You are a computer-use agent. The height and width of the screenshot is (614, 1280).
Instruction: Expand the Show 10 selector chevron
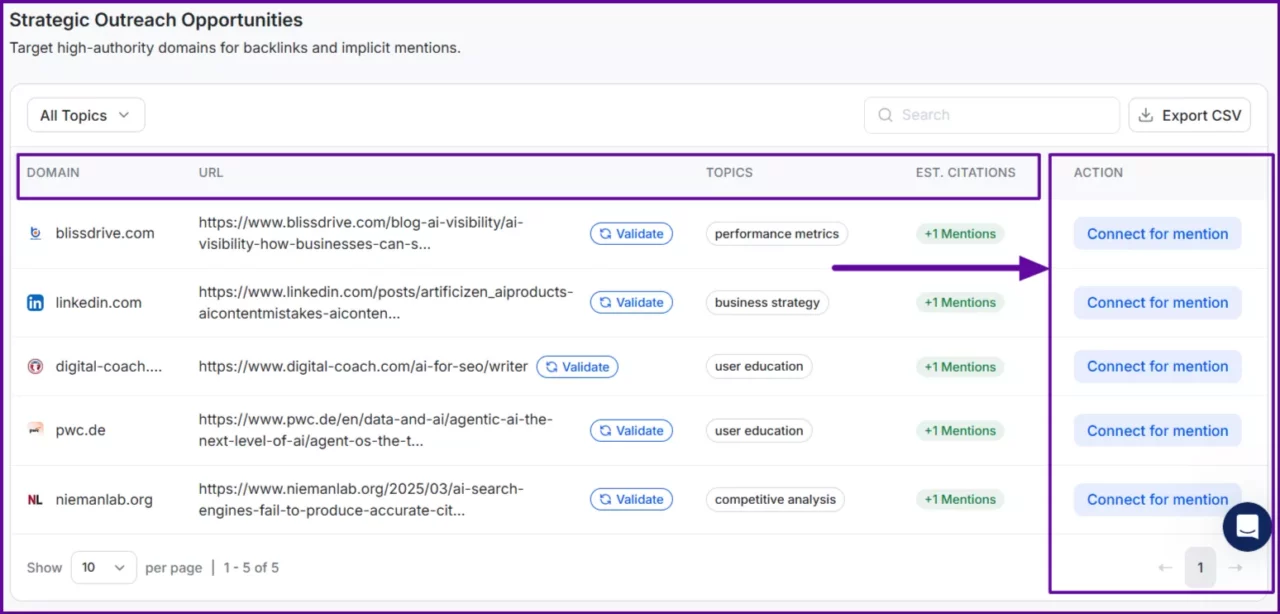(122, 567)
